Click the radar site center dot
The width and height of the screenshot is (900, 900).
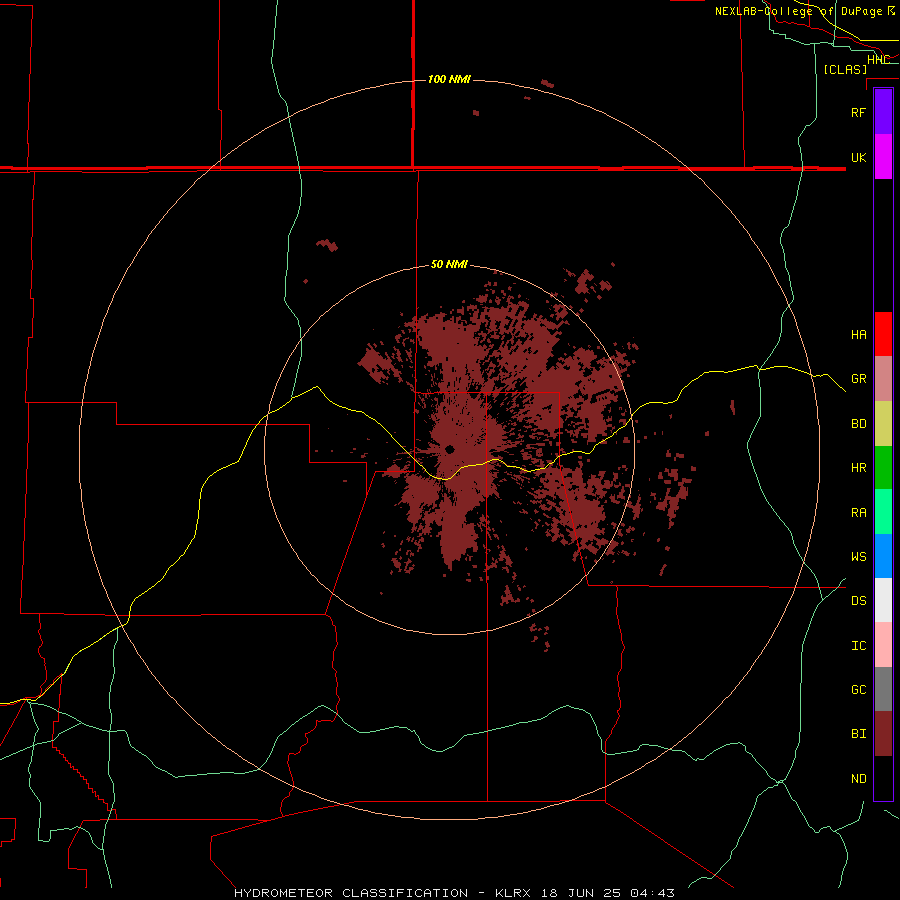(x=449, y=449)
